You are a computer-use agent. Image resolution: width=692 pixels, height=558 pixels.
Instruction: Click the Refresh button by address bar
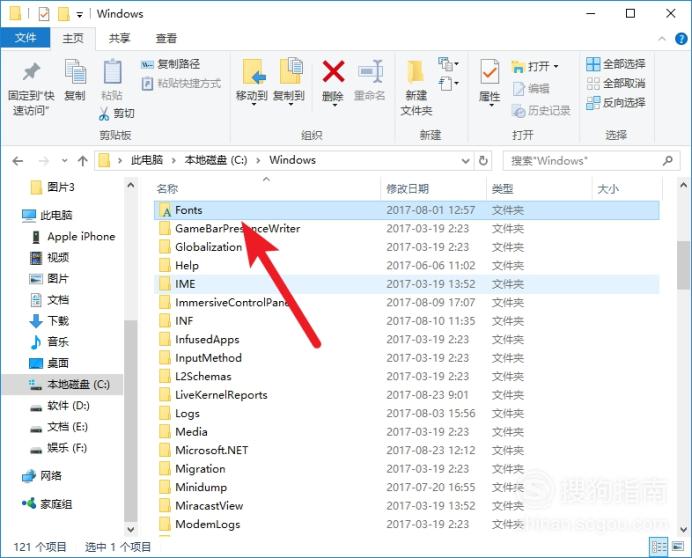(483, 161)
